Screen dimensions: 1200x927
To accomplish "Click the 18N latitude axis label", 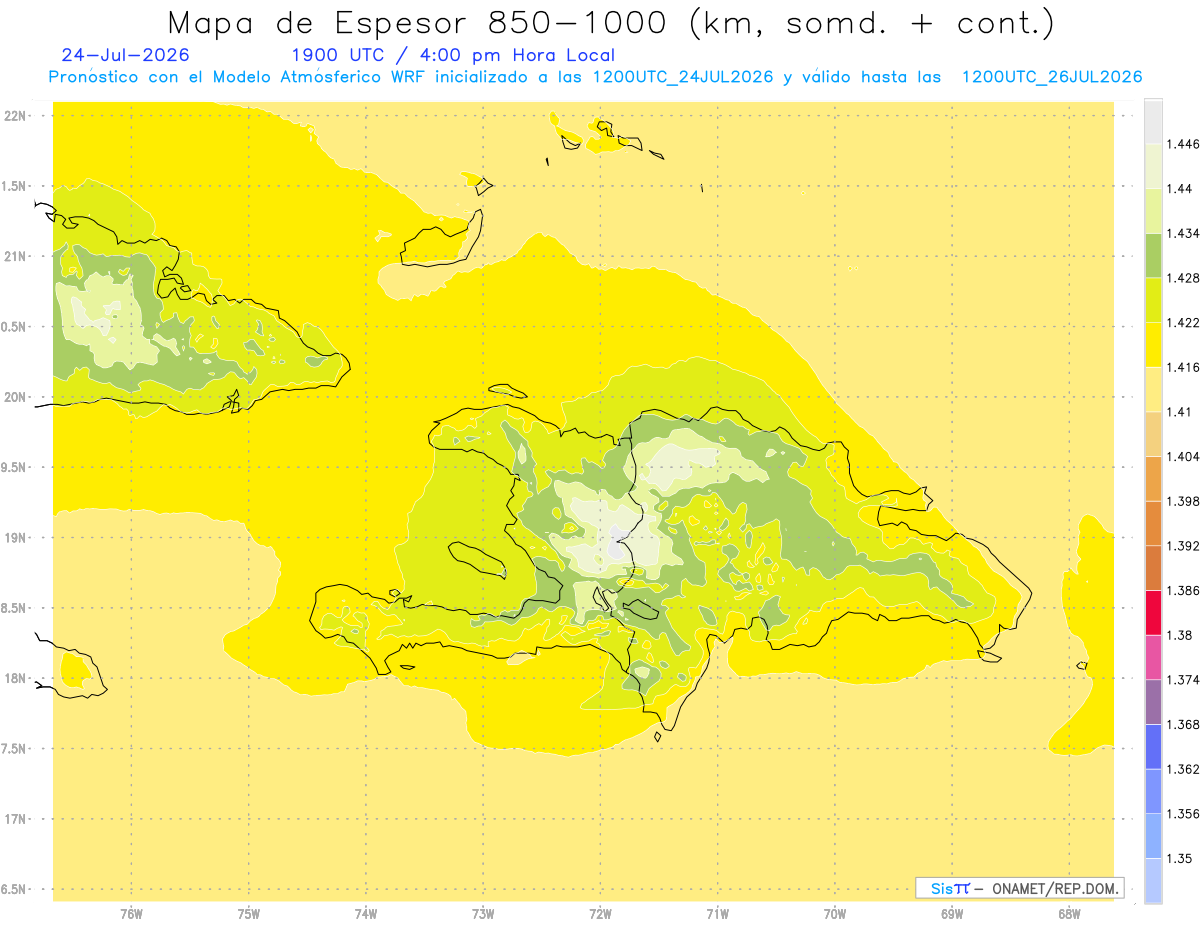I will pos(16,678).
